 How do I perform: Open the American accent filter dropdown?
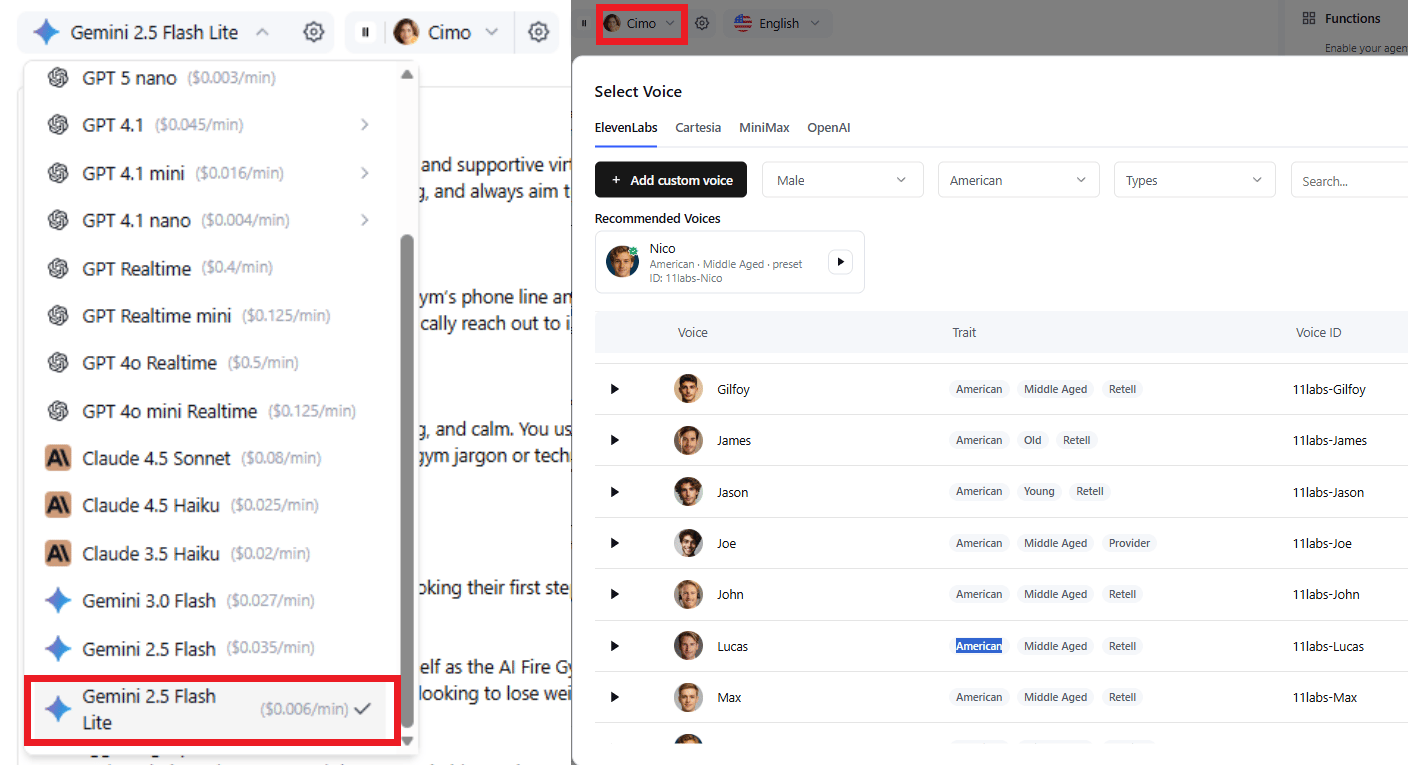[x=1018, y=180]
